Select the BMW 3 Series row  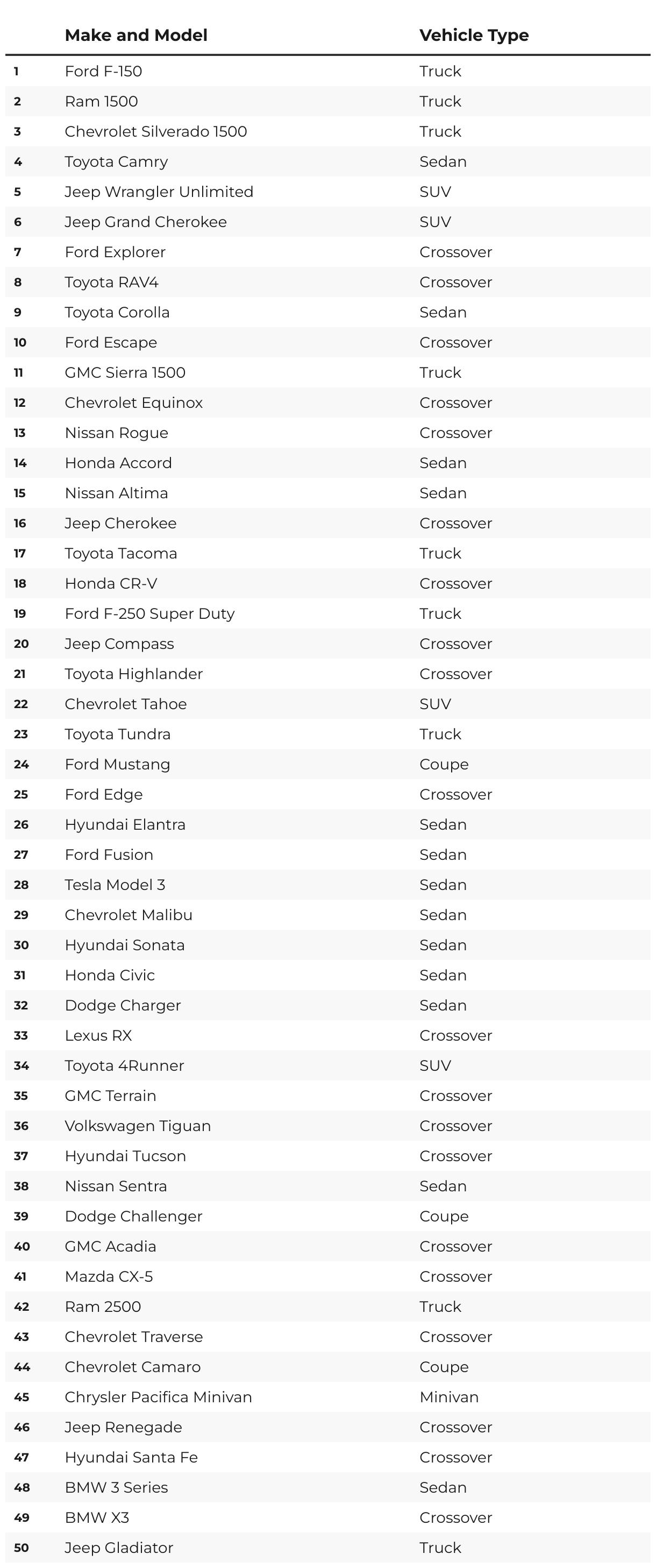pyautogui.click(x=328, y=1488)
